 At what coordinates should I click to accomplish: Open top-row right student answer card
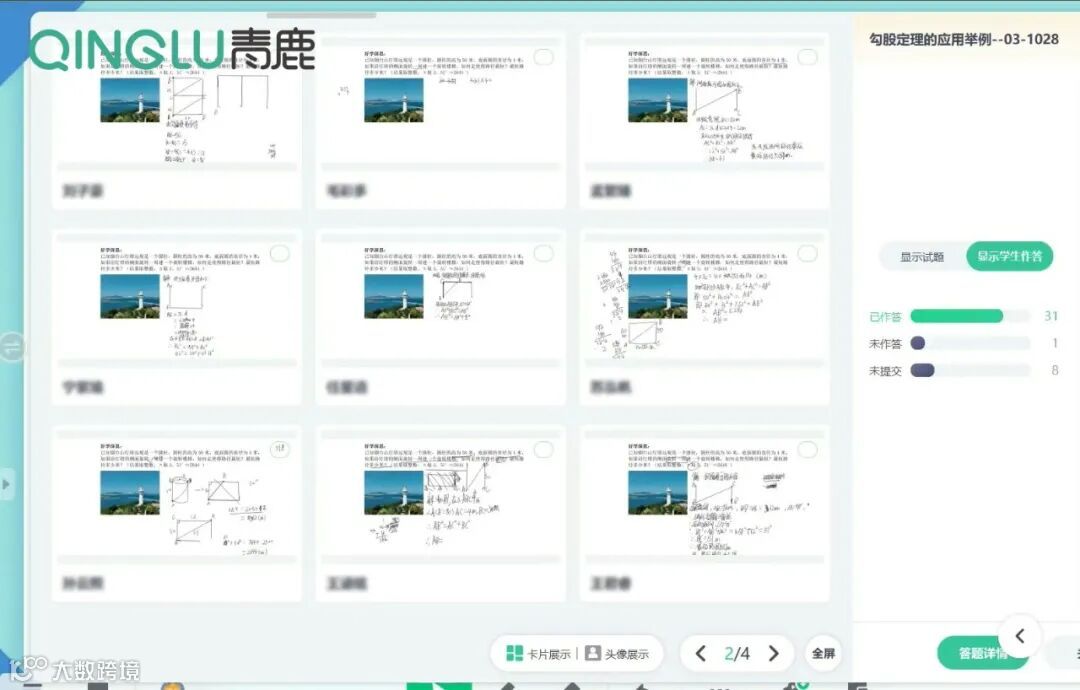[705, 120]
